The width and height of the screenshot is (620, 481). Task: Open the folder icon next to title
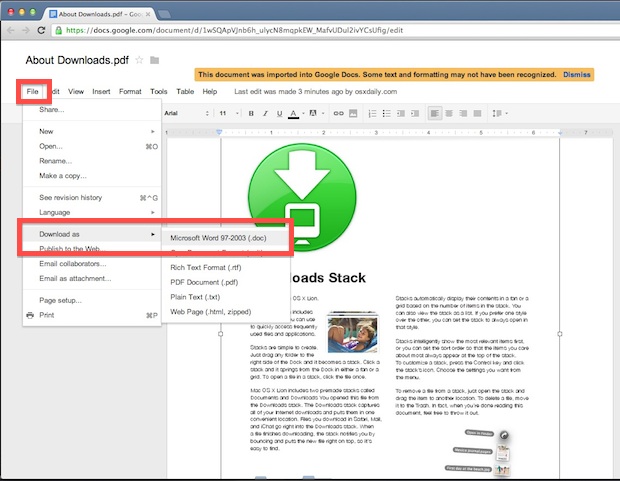[155, 60]
